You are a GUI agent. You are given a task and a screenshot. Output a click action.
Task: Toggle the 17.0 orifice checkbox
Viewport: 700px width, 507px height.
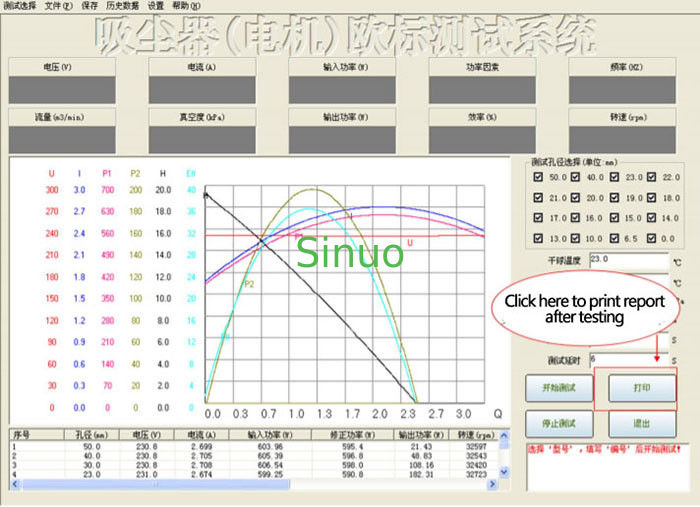(537, 217)
